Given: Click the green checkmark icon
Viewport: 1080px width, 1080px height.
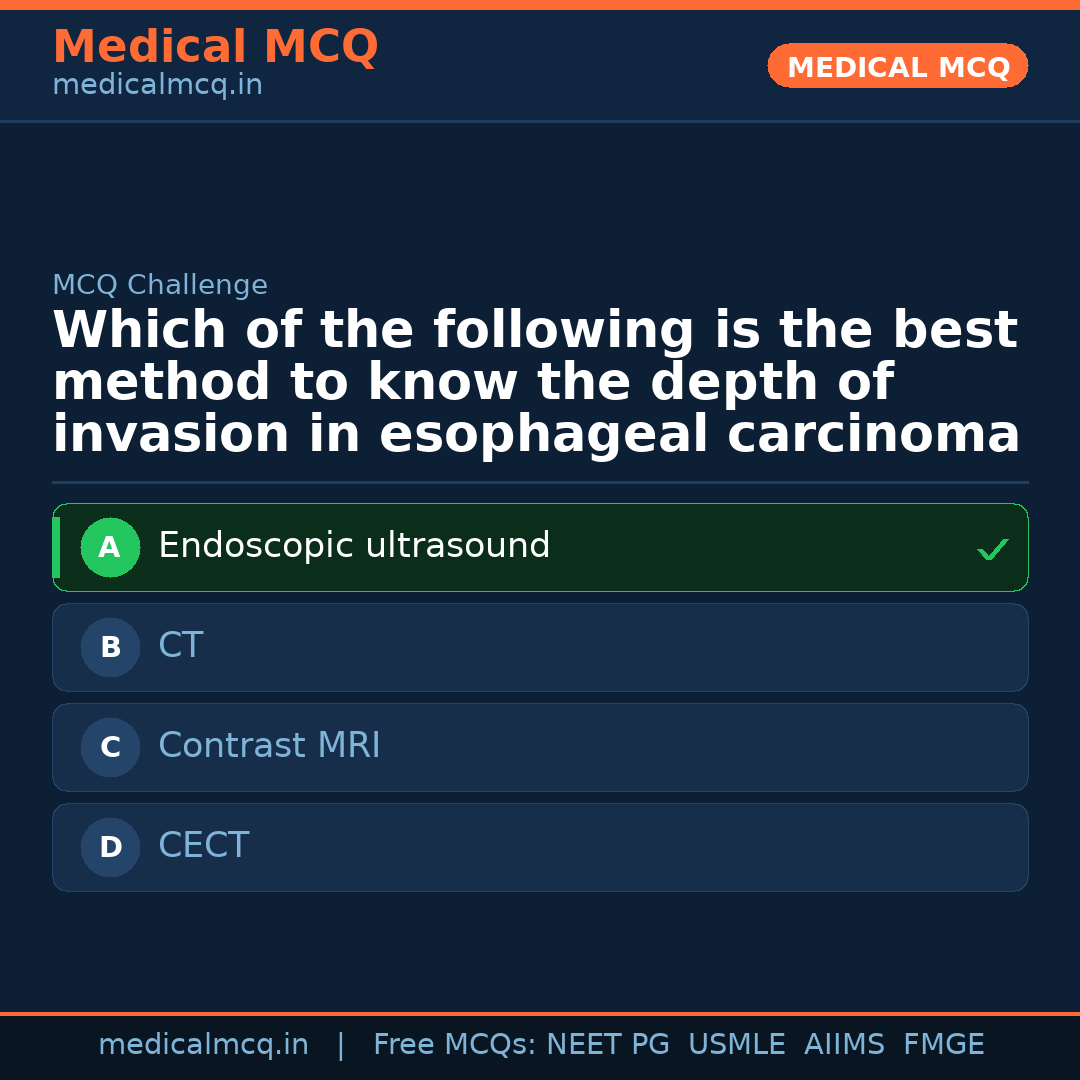Looking at the screenshot, I should [x=992, y=549].
